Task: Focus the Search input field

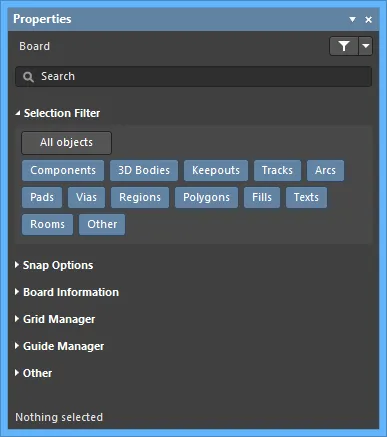Action: click(193, 77)
